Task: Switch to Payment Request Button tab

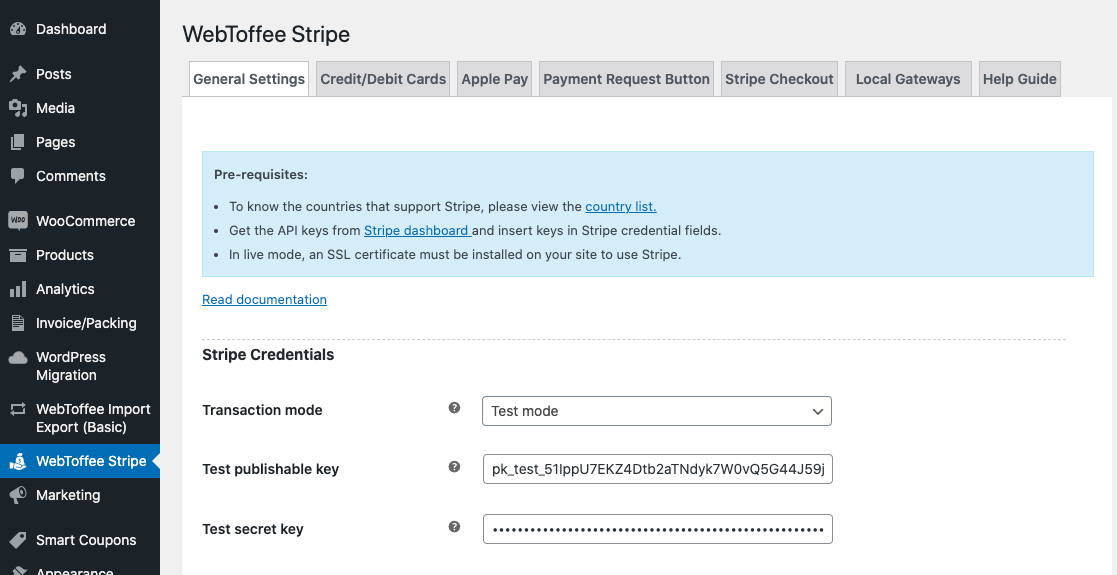Action: tap(626, 79)
